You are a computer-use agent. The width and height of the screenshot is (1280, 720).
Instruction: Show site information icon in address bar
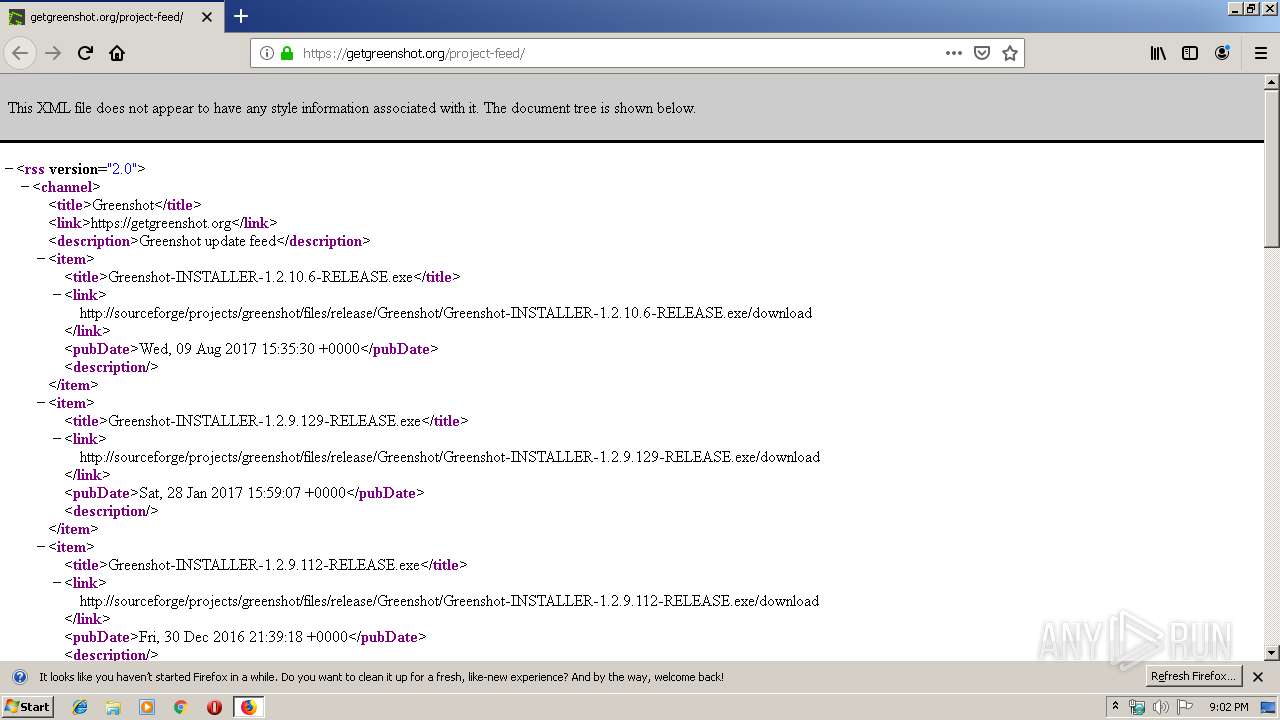pyautogui.click(x=267, y=53)
